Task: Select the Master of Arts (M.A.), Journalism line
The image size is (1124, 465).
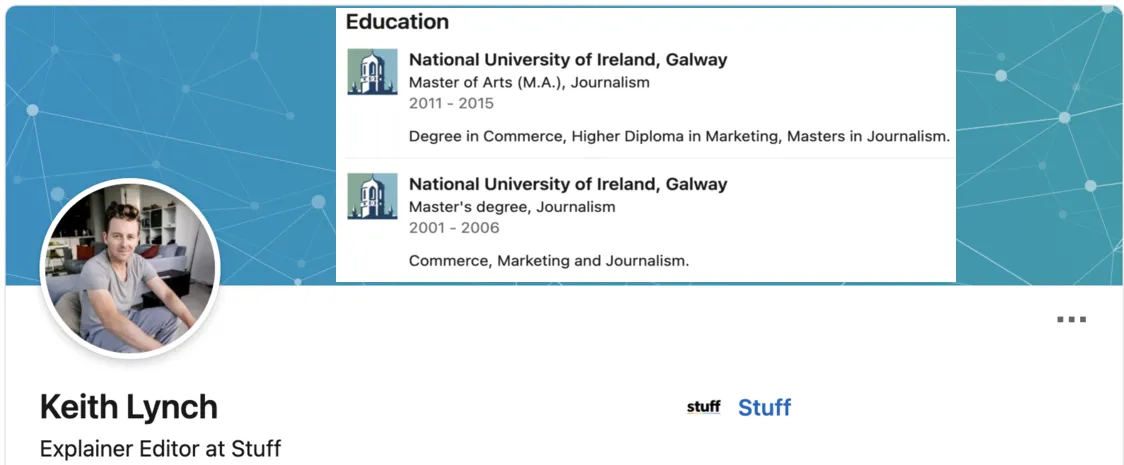Action: (529, 83)
